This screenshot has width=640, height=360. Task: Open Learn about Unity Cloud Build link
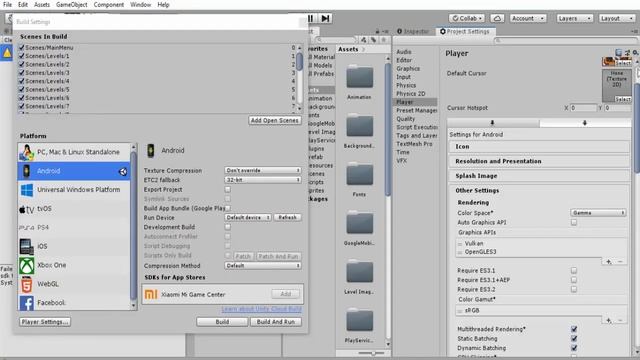(262, 309)
